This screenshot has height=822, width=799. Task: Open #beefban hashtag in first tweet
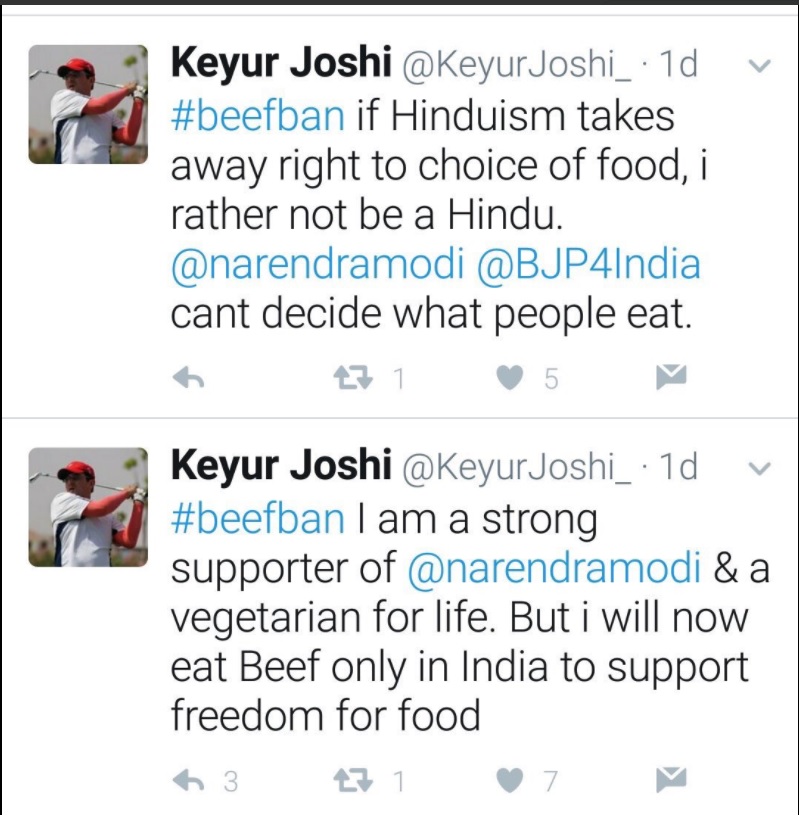pos(258,117)
